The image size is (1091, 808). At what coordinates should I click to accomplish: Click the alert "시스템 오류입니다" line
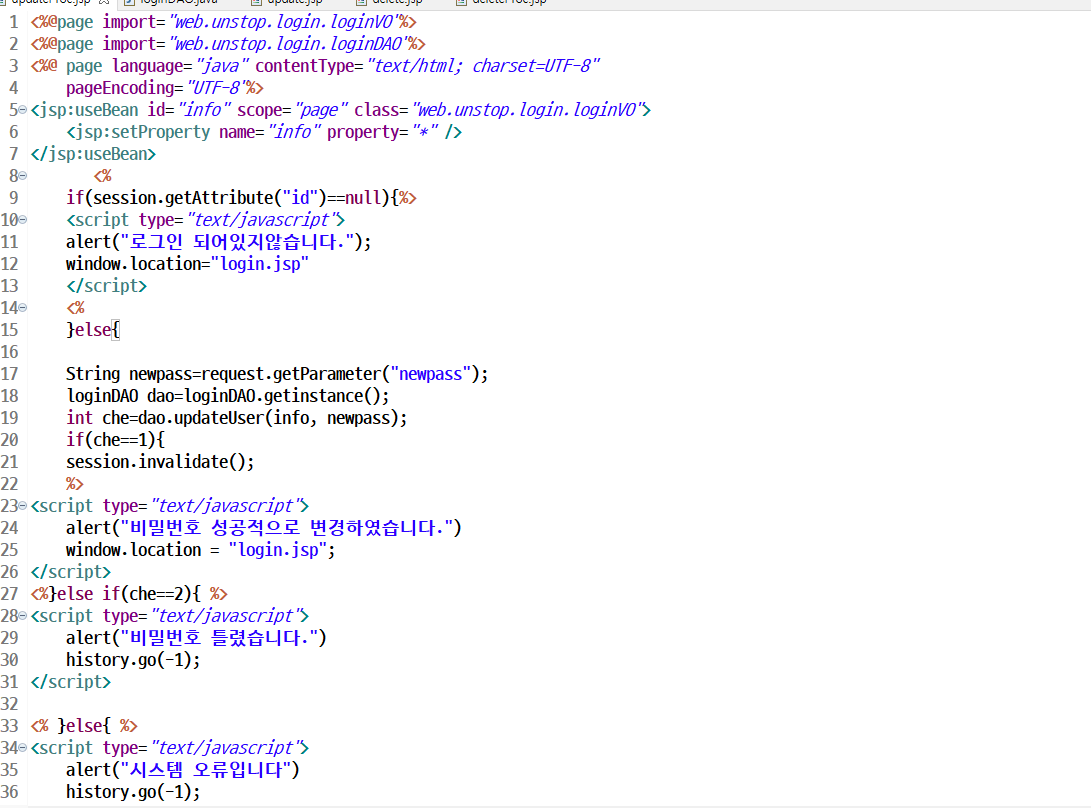[183, 770]
